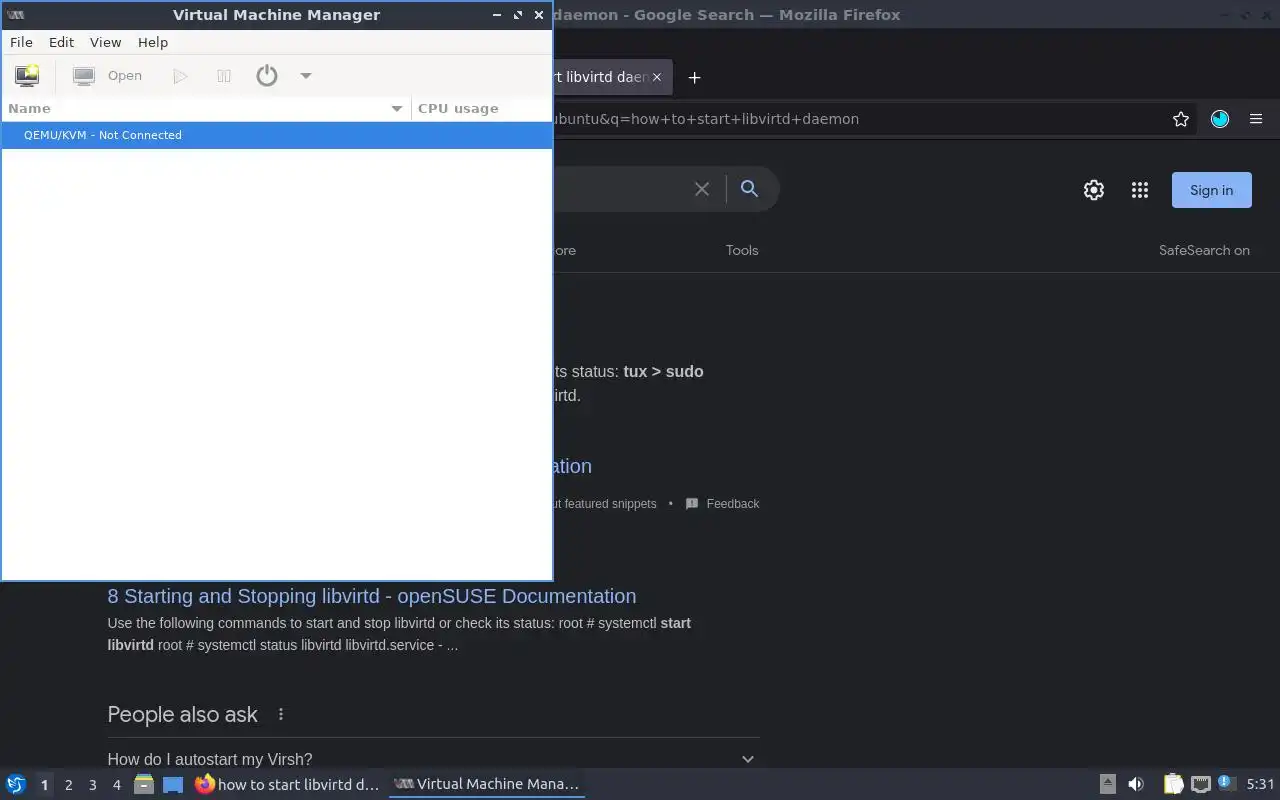
Task: Click the Run virtual machine play icon
Action: 180,75
